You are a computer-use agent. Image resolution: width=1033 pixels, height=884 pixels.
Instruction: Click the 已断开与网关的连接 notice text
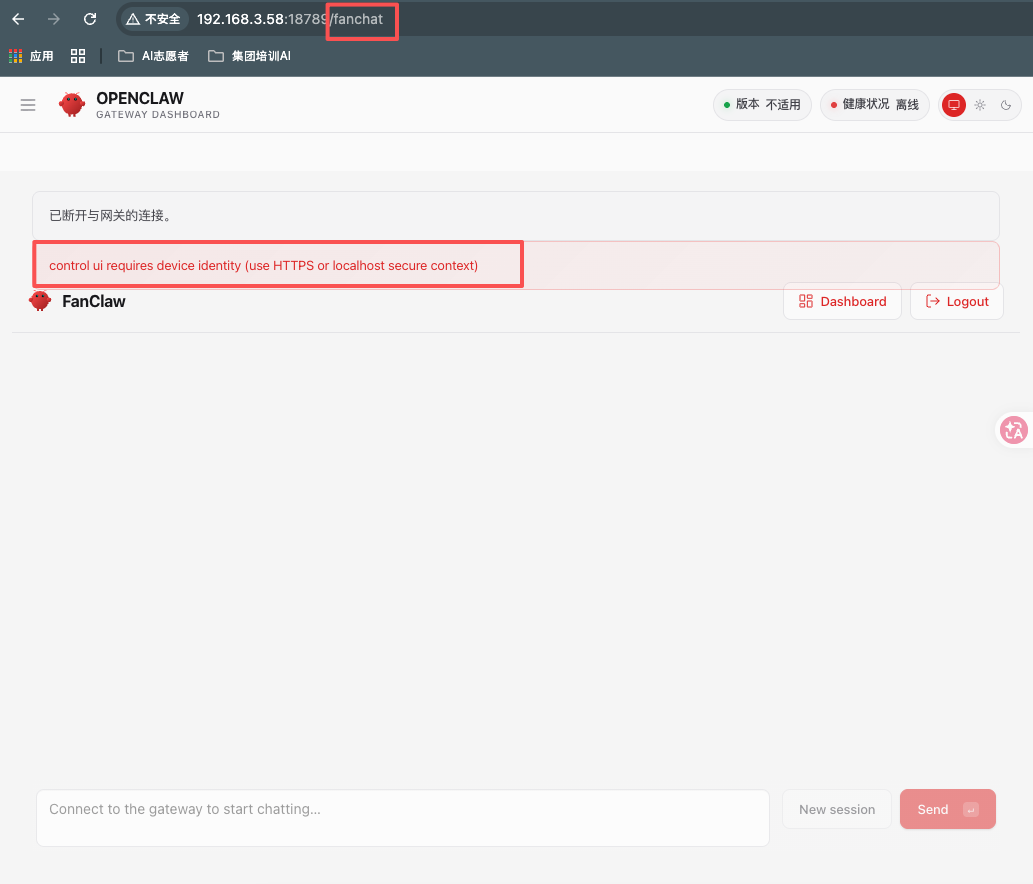tap(112, 215)
